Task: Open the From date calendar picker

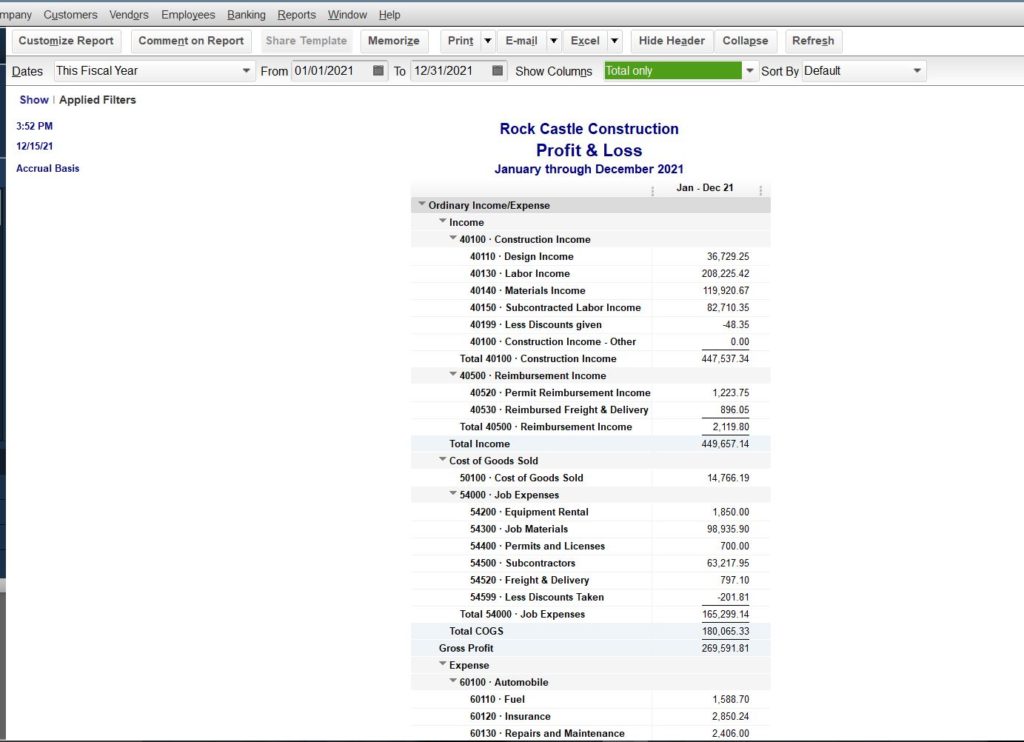Action: [x=378, y=71]
